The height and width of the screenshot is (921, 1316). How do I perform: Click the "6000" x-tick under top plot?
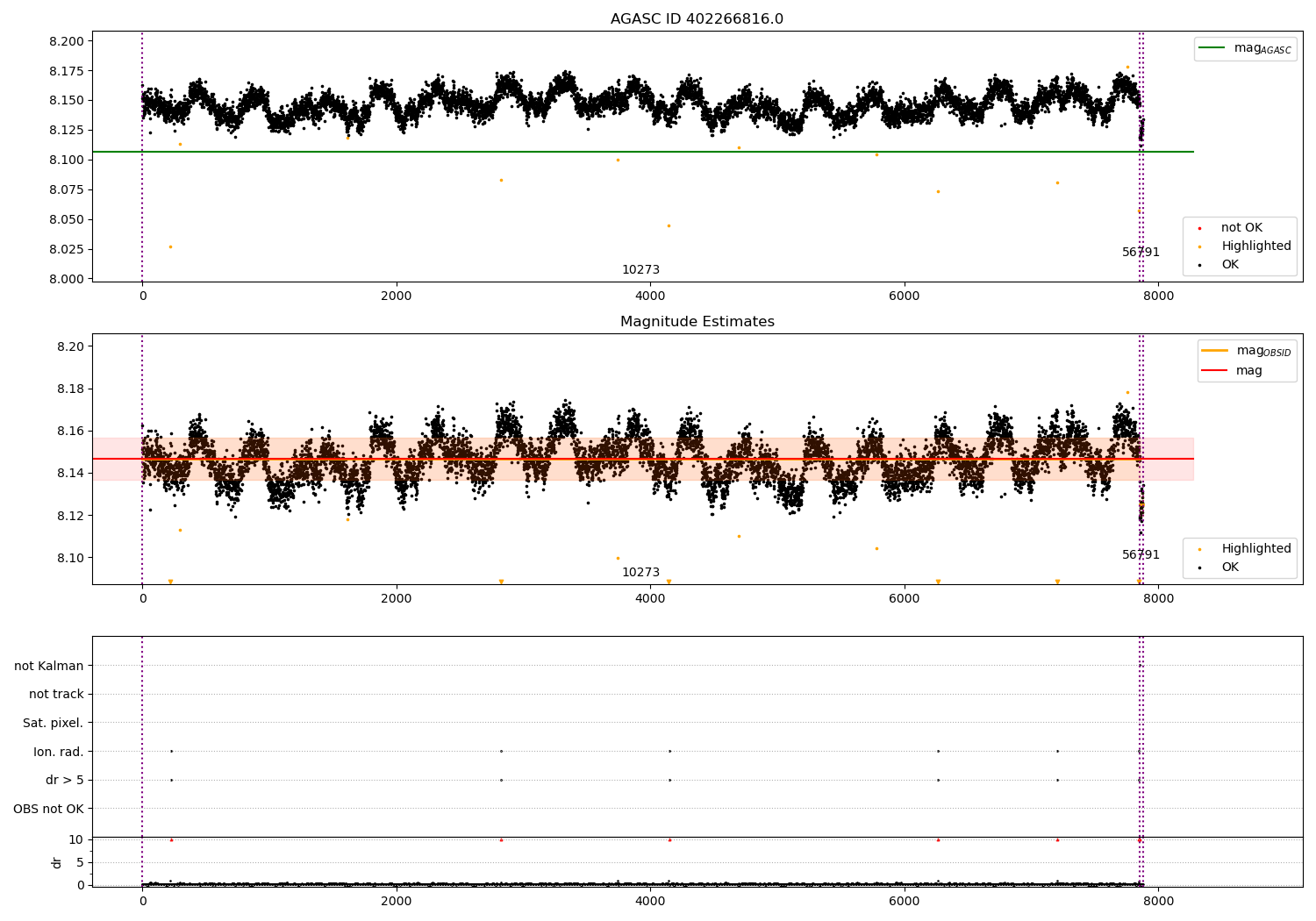pos(905,297)
